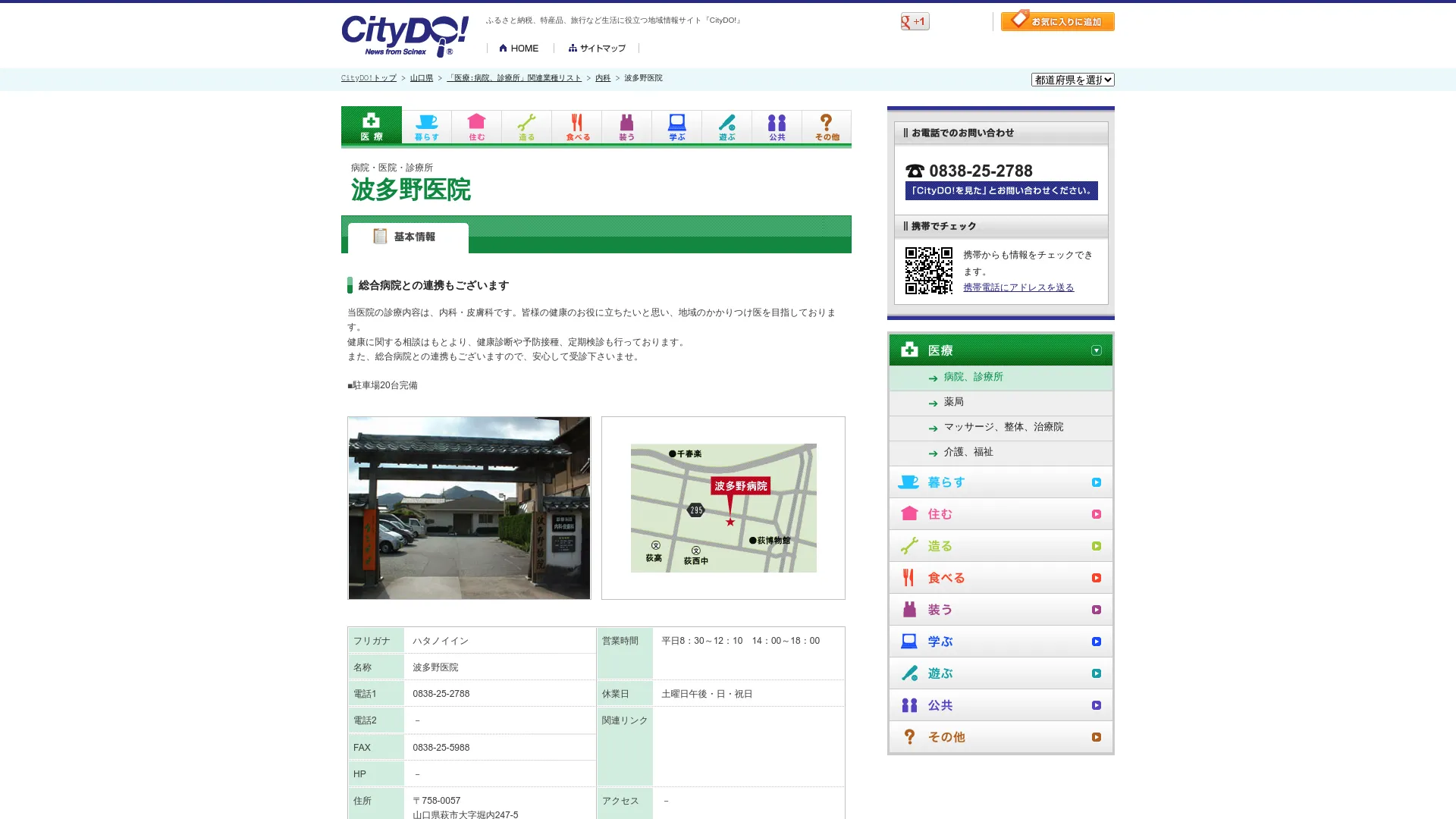Click the 造る sidebar wrench icon
Screen dimensions: 1456x819
pos(909,545)
